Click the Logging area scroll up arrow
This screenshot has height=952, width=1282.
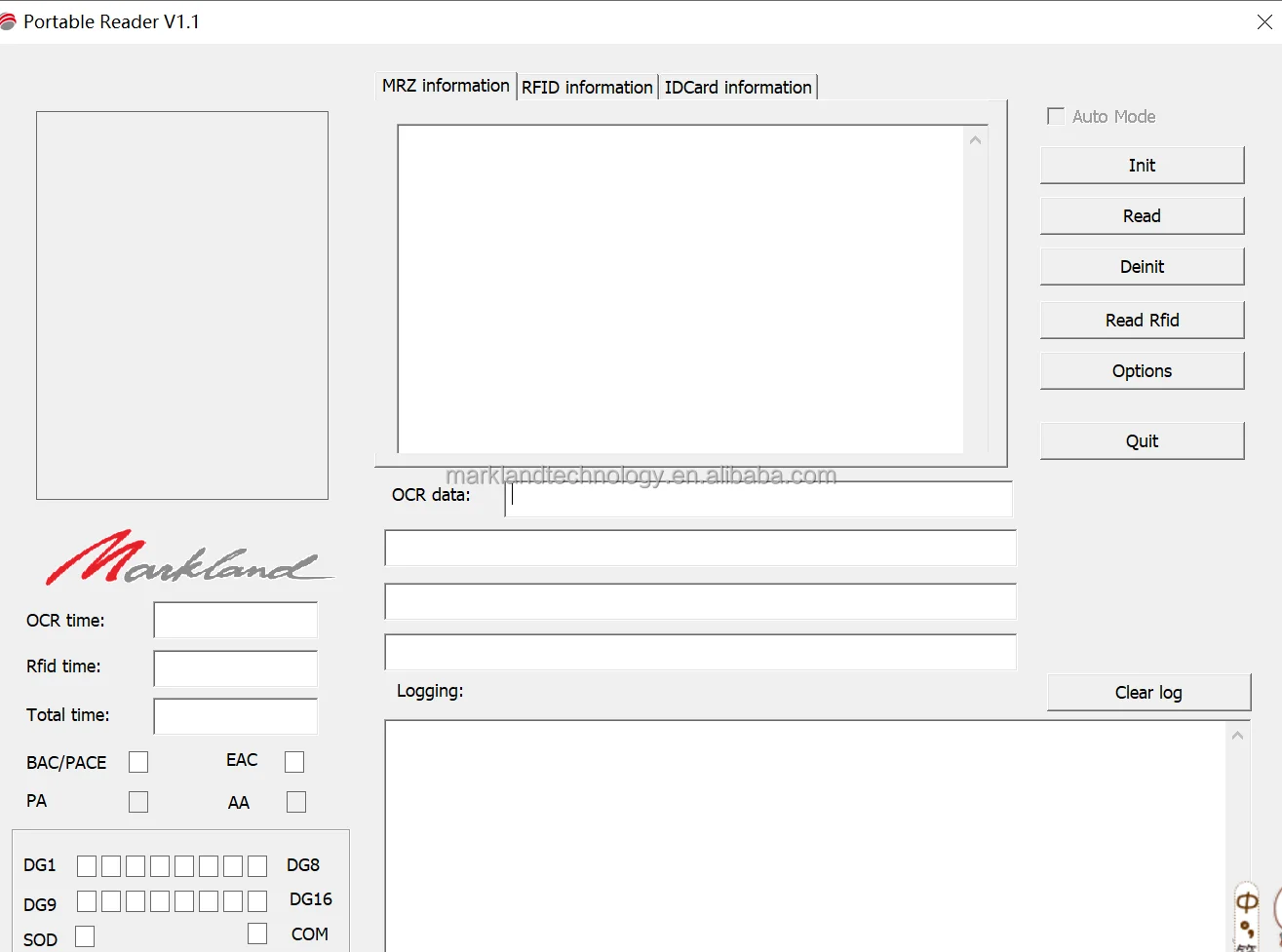pyautogui.click(x=1238, y=736)
